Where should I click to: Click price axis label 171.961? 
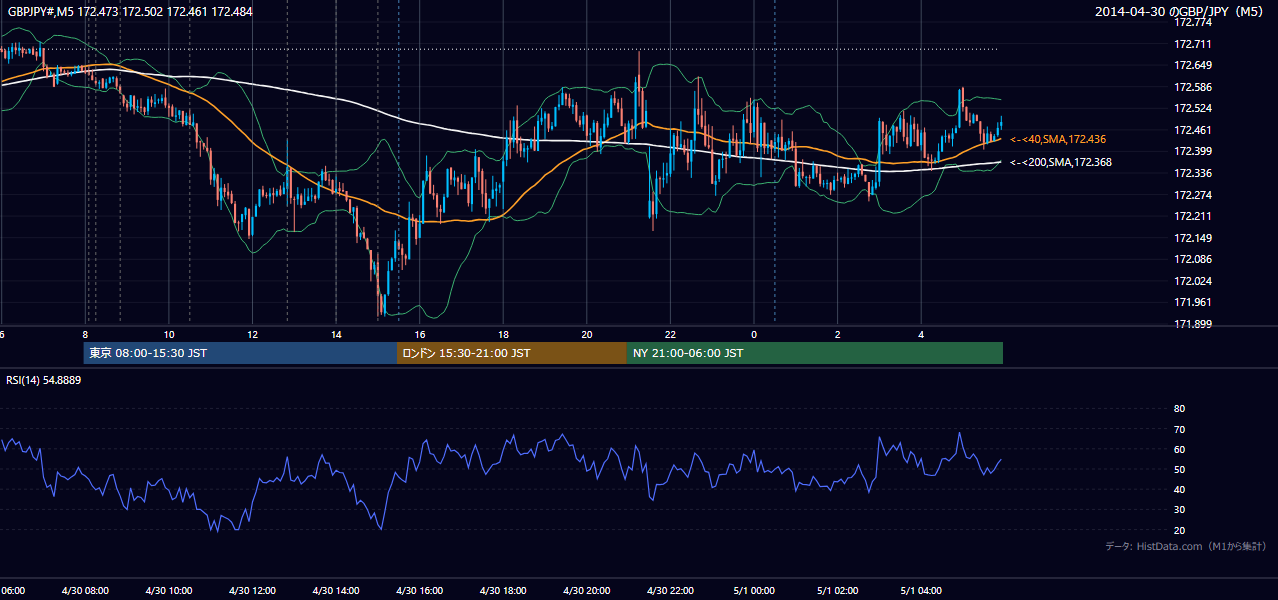pos(1192,302)
